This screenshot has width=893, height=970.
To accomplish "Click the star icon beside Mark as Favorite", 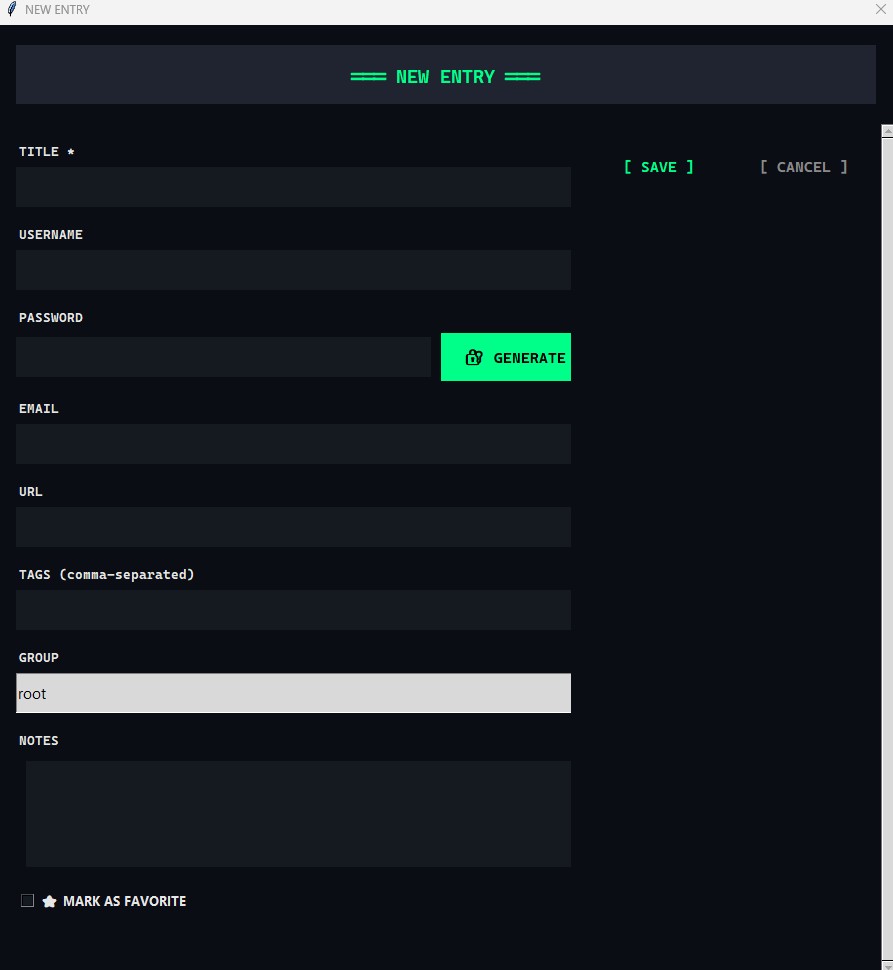I will [x=49, y=900].
